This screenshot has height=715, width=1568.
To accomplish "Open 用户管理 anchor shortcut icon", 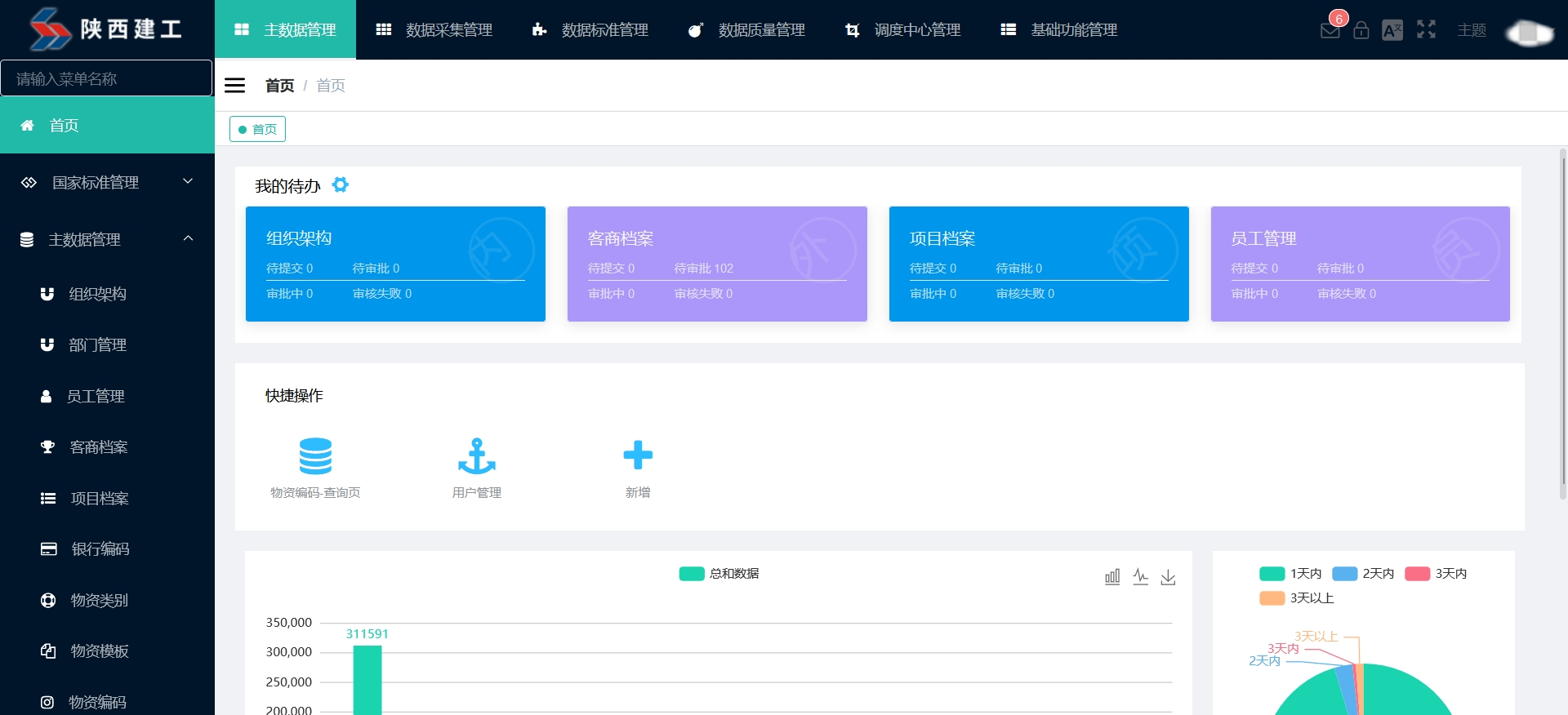I will [477, 456].
